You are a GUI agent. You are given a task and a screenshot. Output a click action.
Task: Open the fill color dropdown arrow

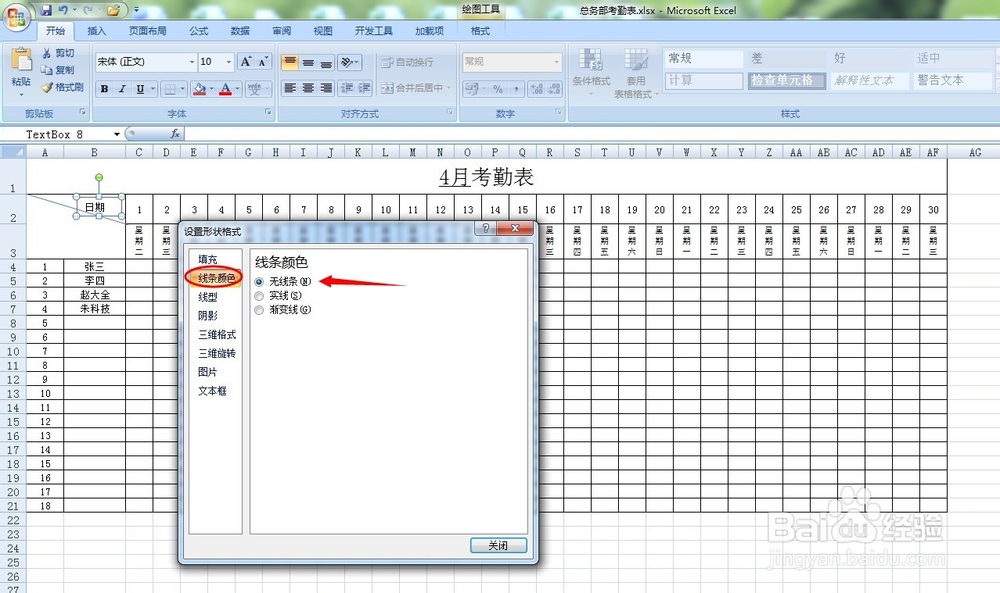point(211,89)
